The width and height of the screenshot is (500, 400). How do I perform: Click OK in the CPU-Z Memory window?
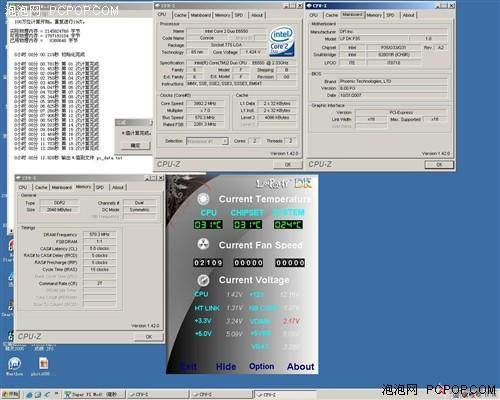point(149,337)
